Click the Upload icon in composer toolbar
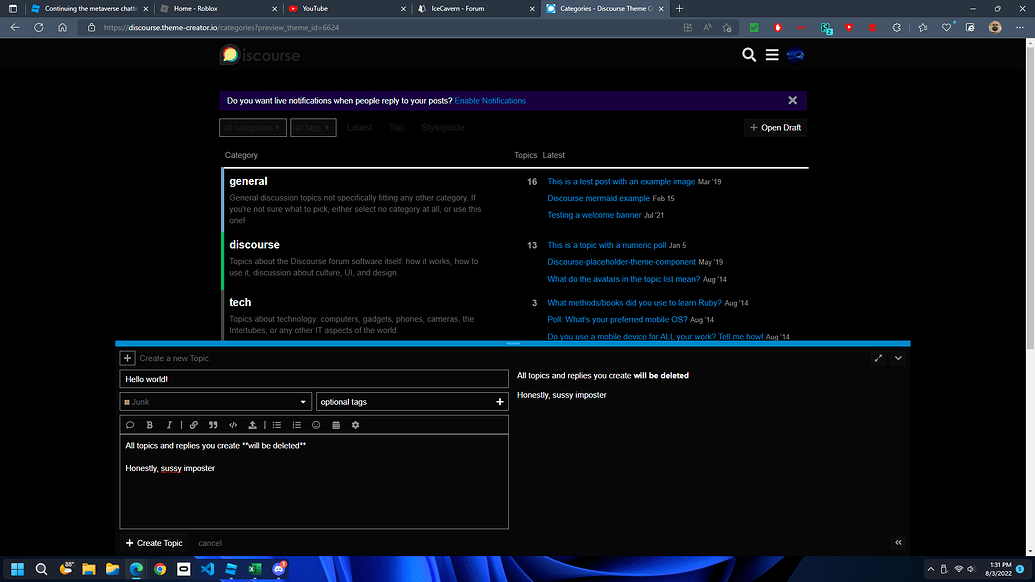This screenshot has width=1035, height=582. tap(252, 425)
